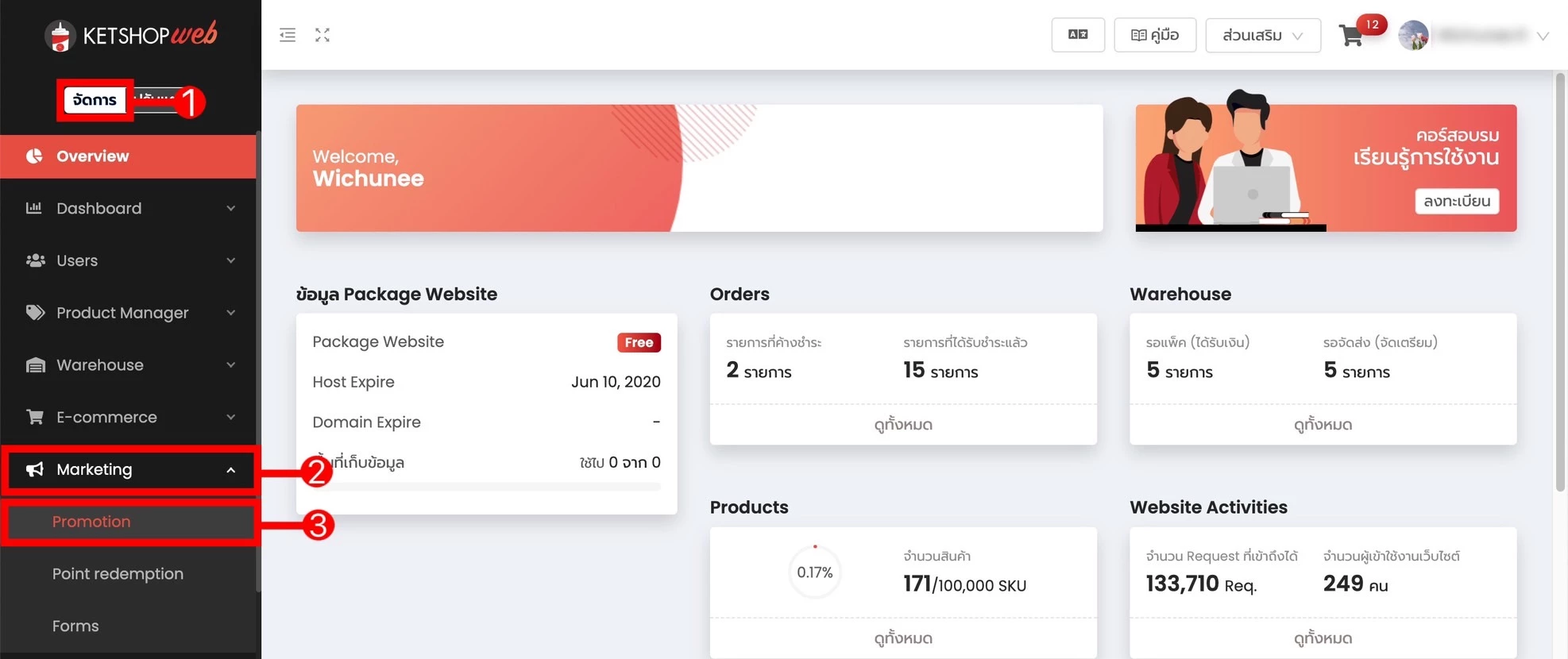The image size is (1568, 659).
Task: Go to the Overview page
Action: pyautogui.click(x=92, y=156)
